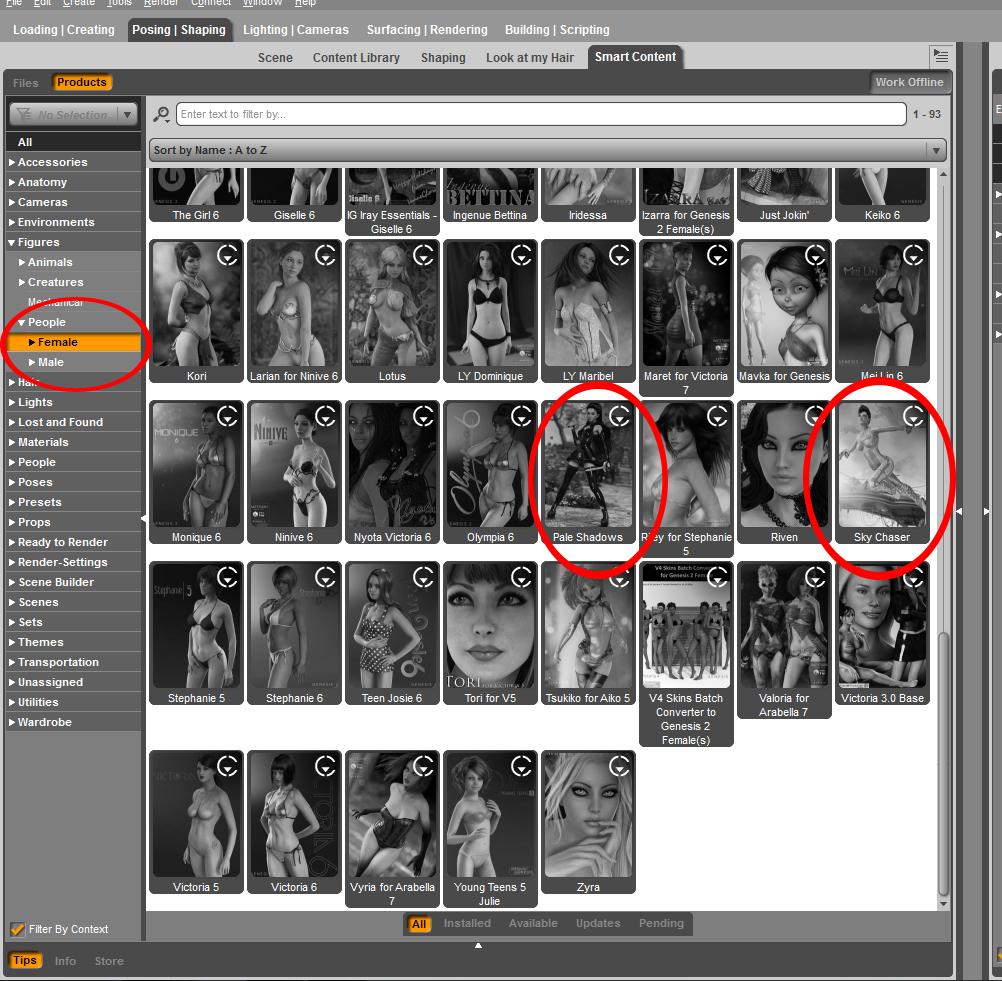Click the download icon on Zyra
The height and width of the screenshot is (981, 1002).
tap(619, 766)
